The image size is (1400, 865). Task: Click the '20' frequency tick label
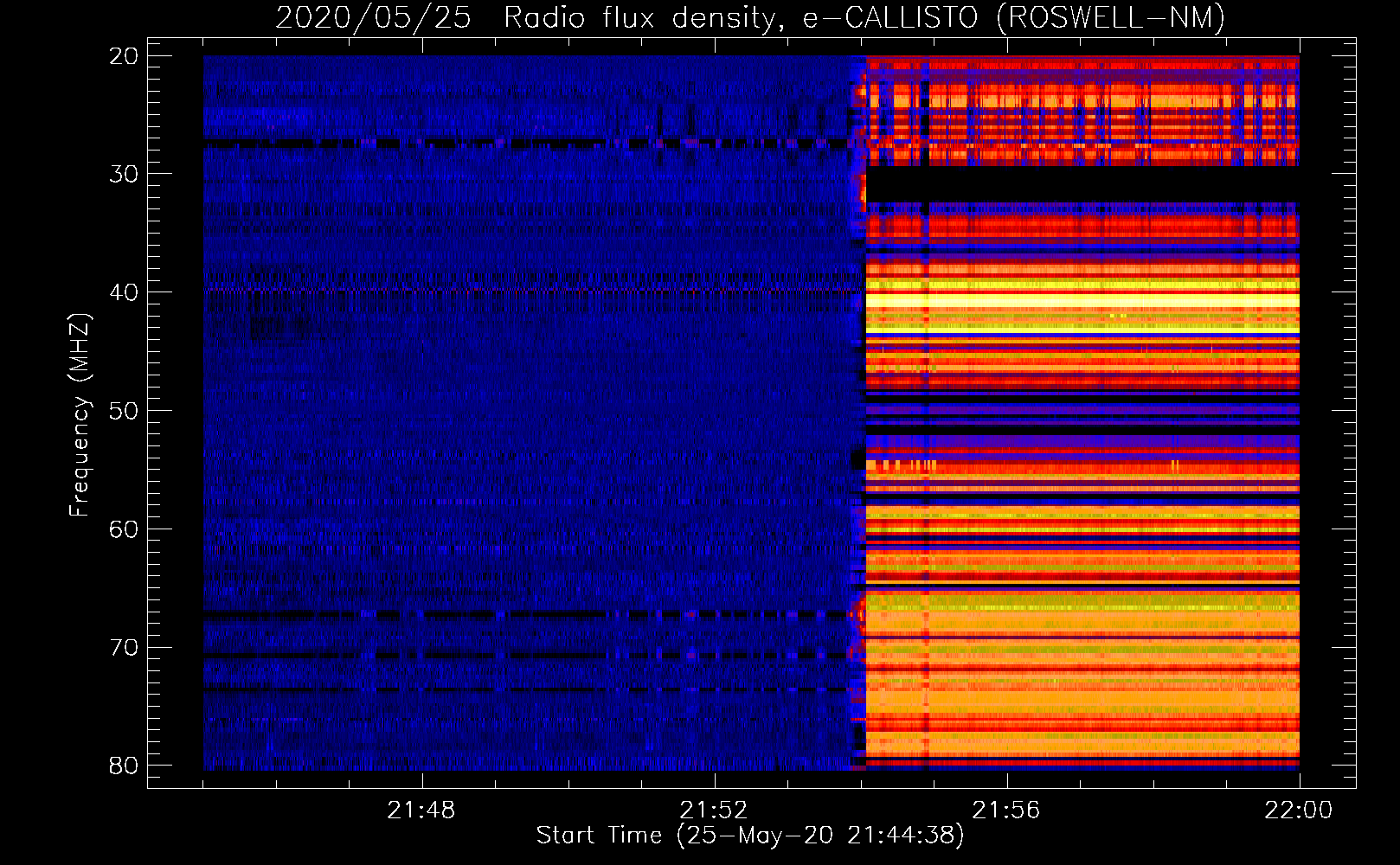(124, 56)
